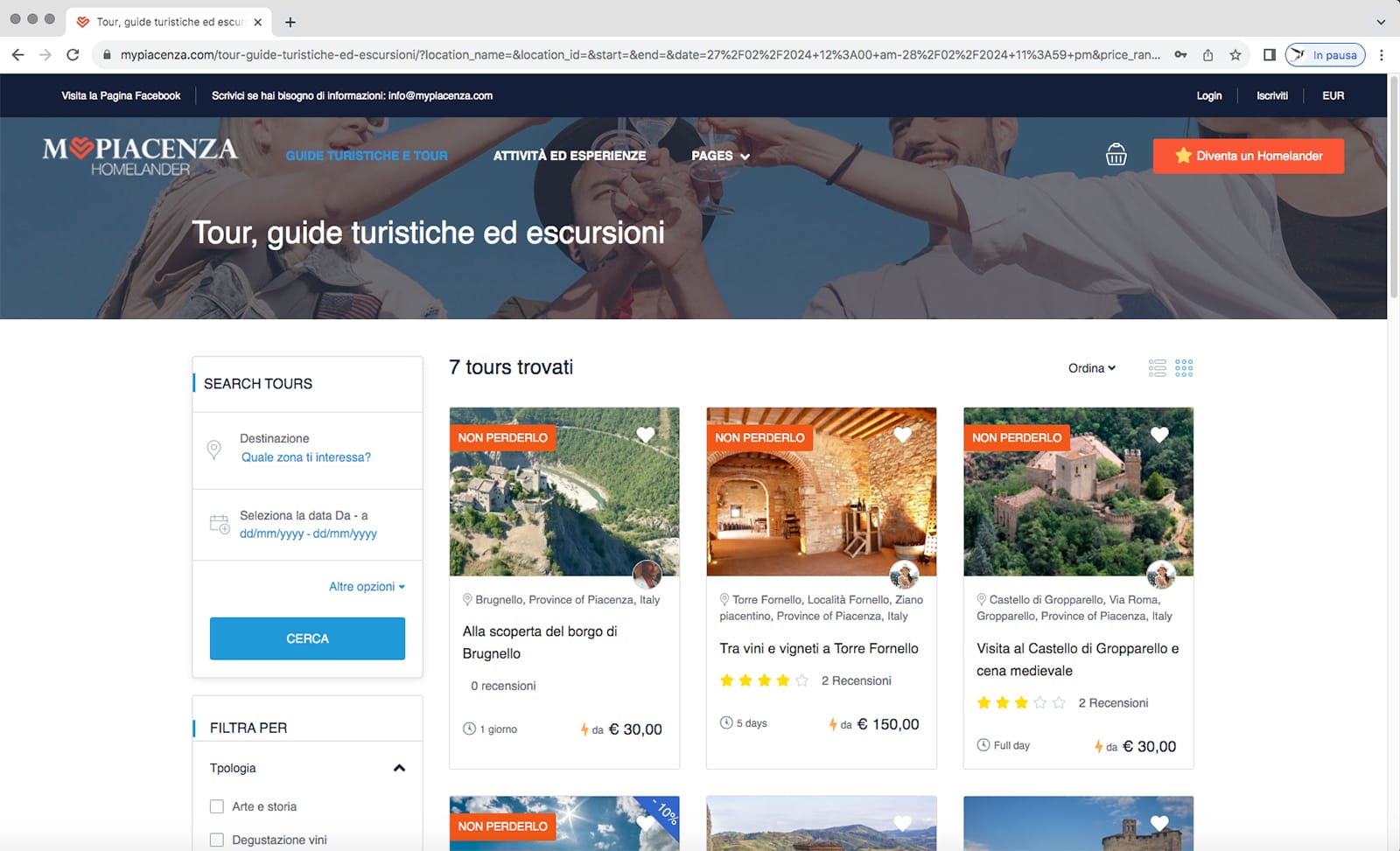Open a new browser tab
This screenshot has width=1400, height=851.
click(290, 22)
